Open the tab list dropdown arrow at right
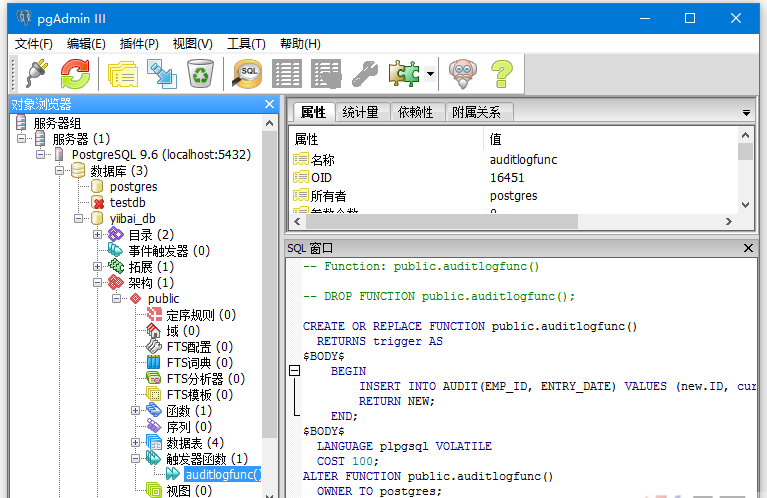The height and width of the screenshot is (498, 767). [x=746, y=113]
